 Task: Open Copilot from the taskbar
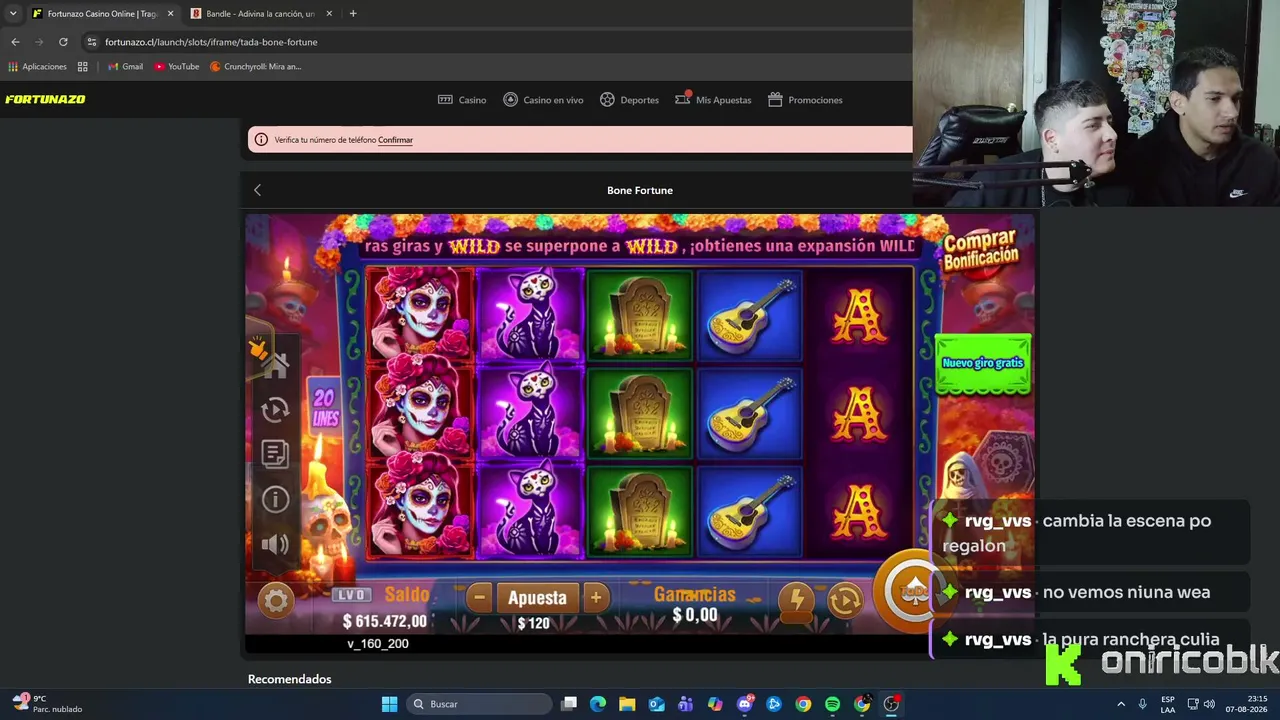click(x=715, y=704)
